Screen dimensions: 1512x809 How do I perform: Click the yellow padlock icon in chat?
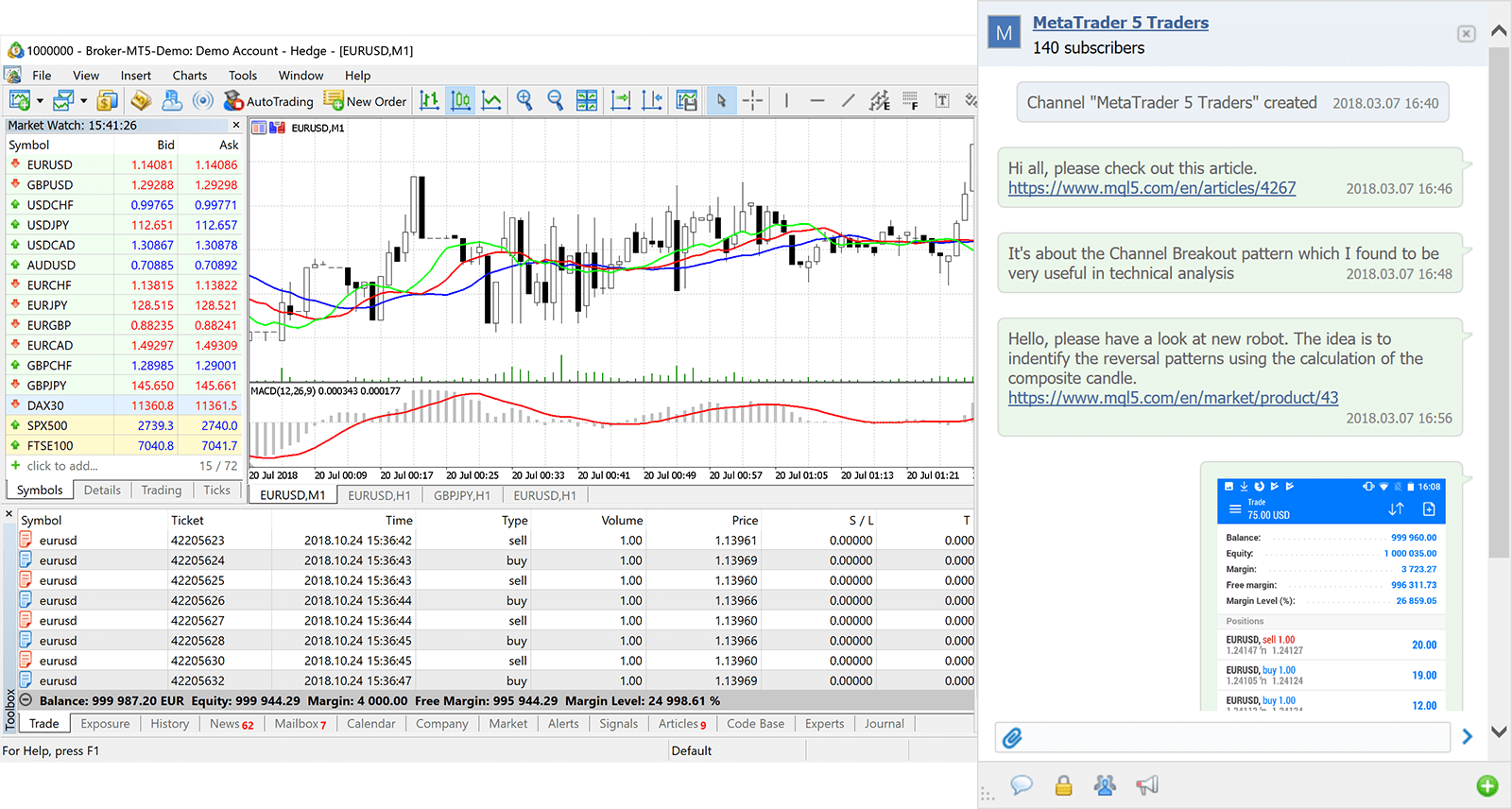(x=1063, y=785)
